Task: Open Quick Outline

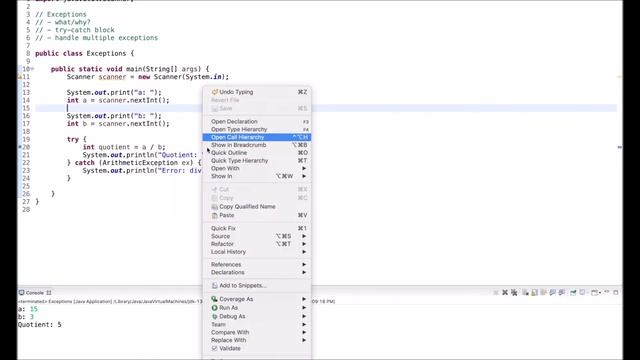Action: pos(257,153)
